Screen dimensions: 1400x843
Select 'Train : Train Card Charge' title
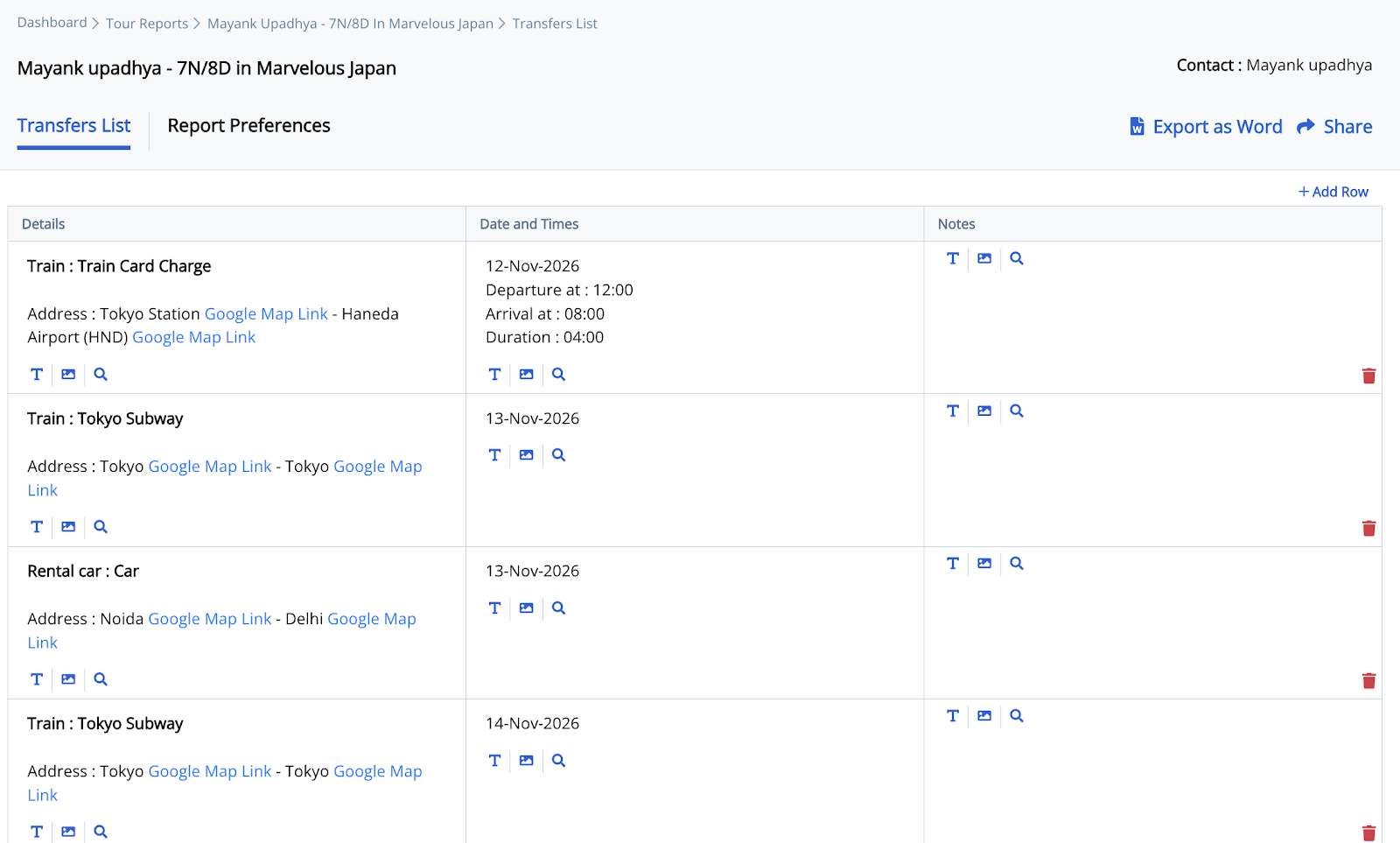[x=119, y=266]
